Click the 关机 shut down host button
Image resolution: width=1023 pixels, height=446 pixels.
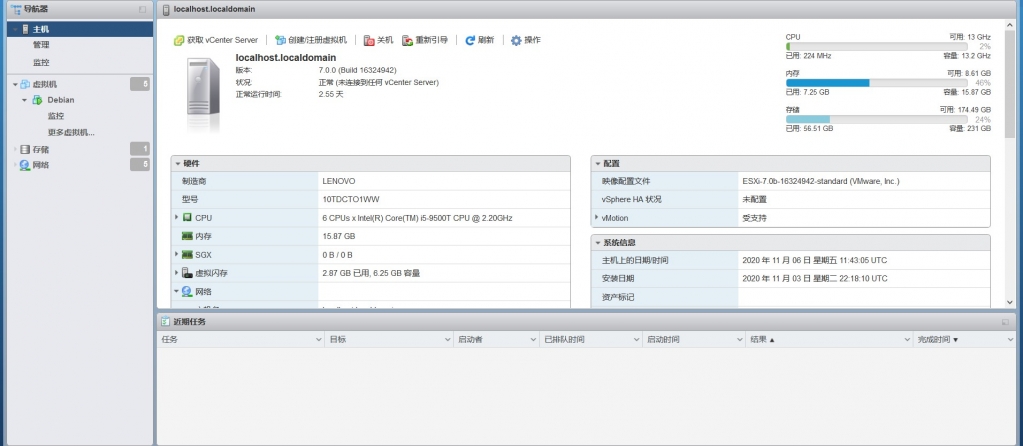(x=379, y=40)
